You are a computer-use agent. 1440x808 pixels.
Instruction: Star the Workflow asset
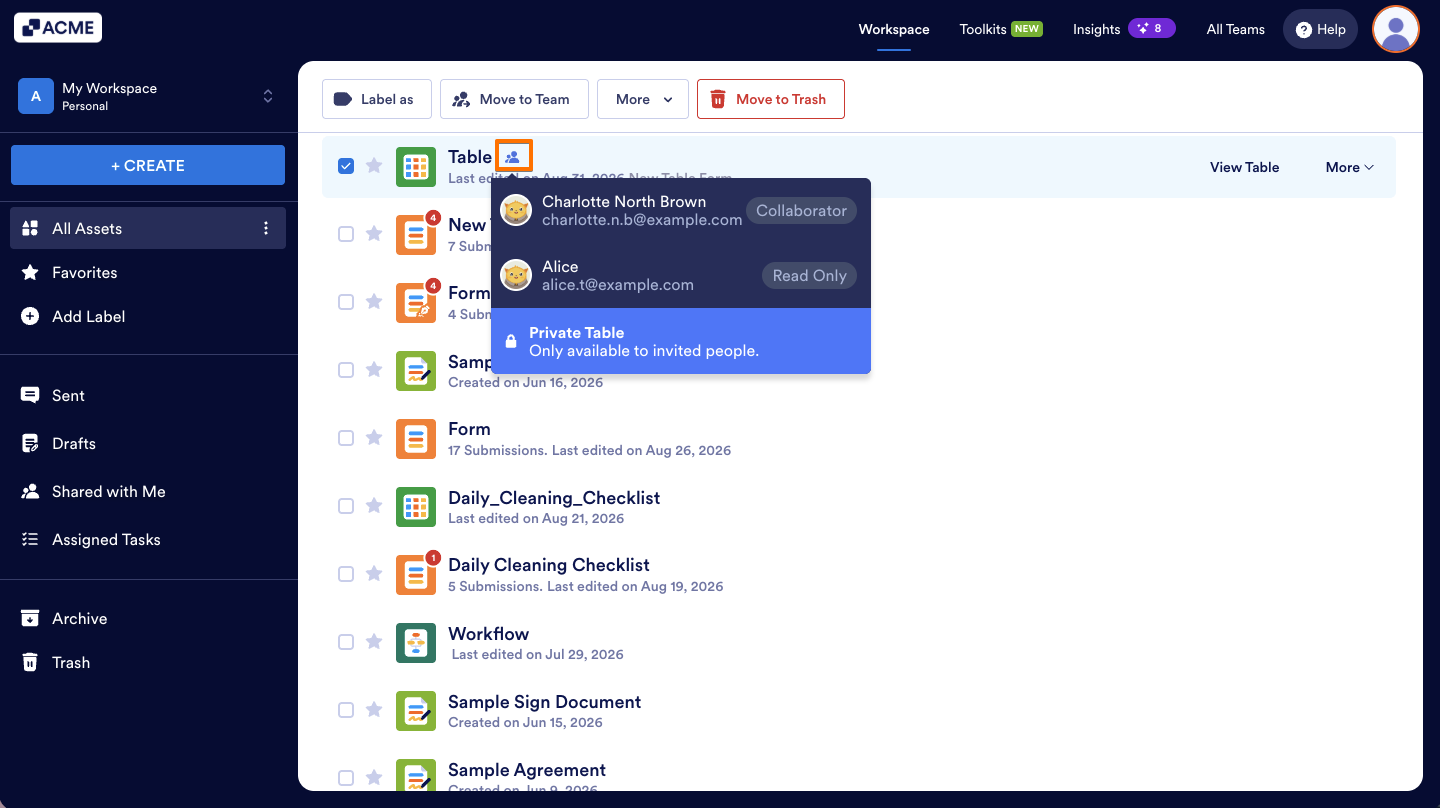pos(374,642)
